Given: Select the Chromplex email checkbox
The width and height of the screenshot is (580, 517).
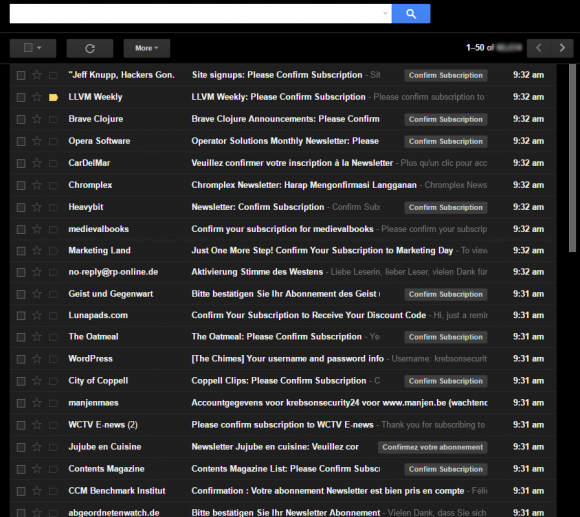Looking at the screenshot, I should (21, 185).
